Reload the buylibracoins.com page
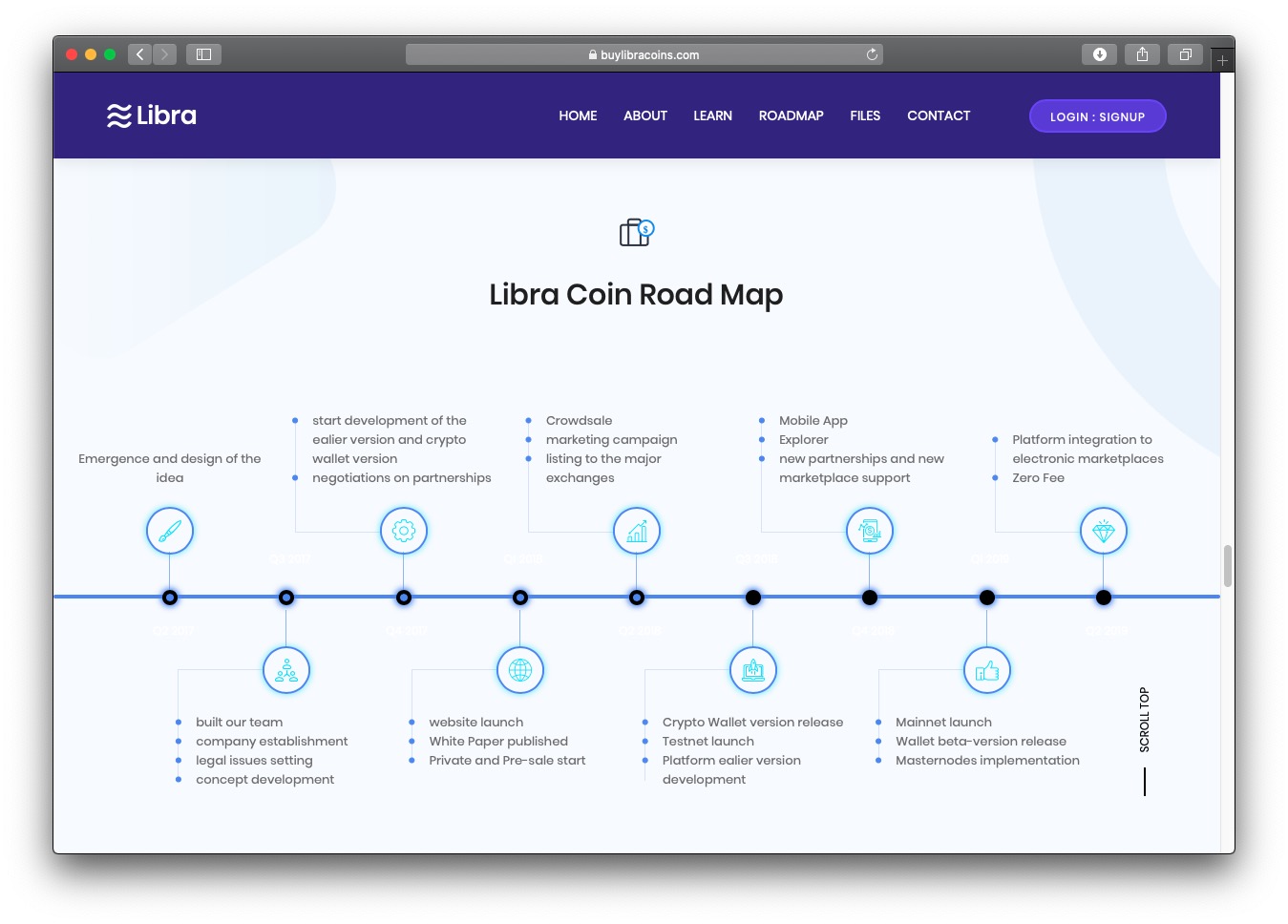This screenshot has height=924, width=1288. coord(872,54)
